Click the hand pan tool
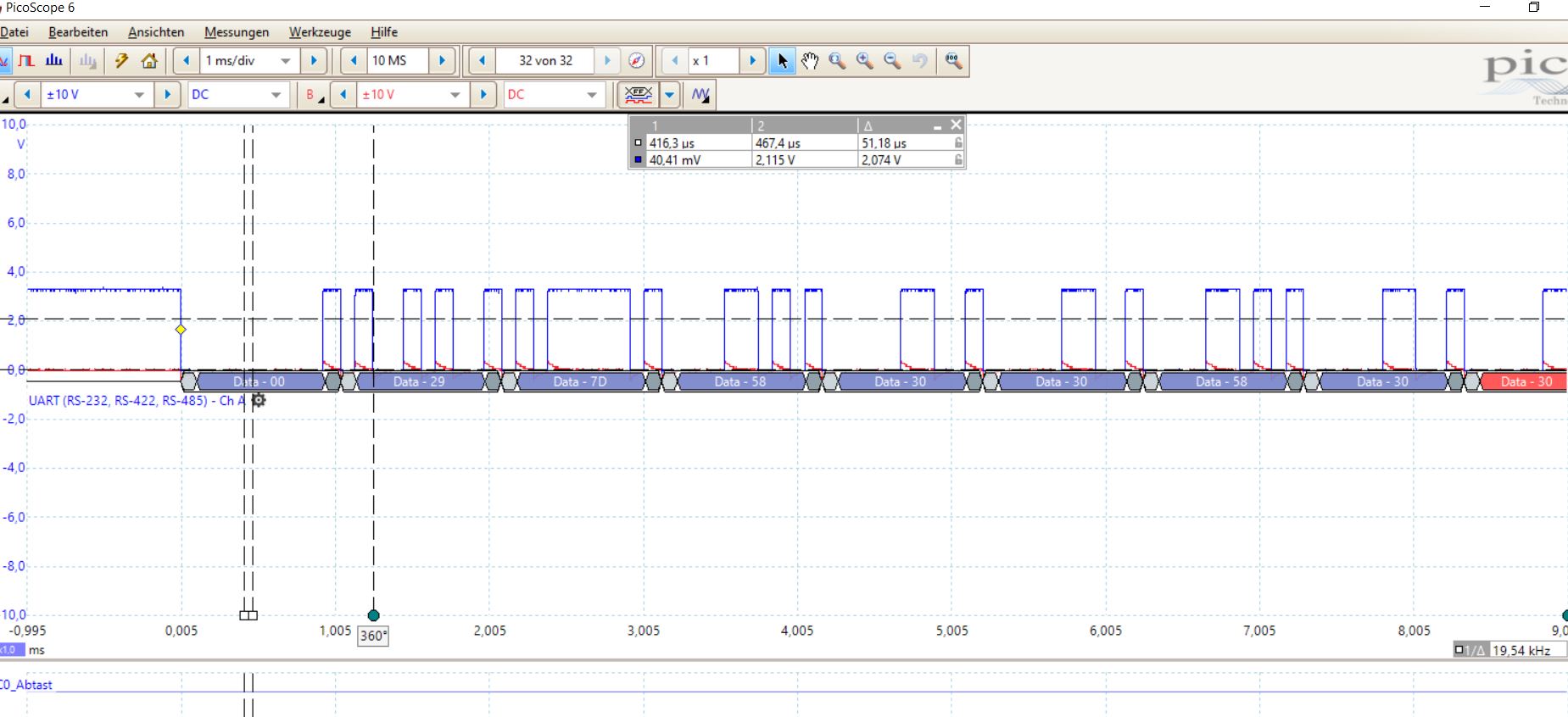The image size is (1568, 717). point(810,61)
